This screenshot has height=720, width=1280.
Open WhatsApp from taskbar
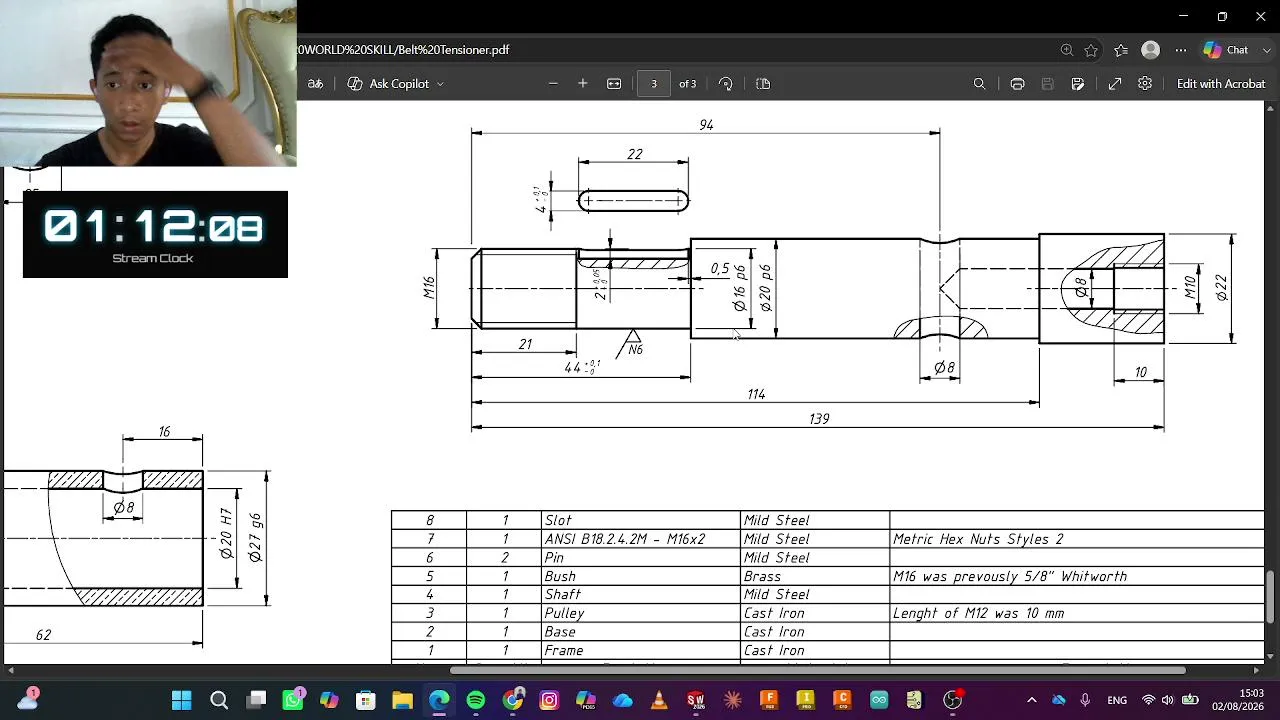pyautogui.click(x=293, y=700)
